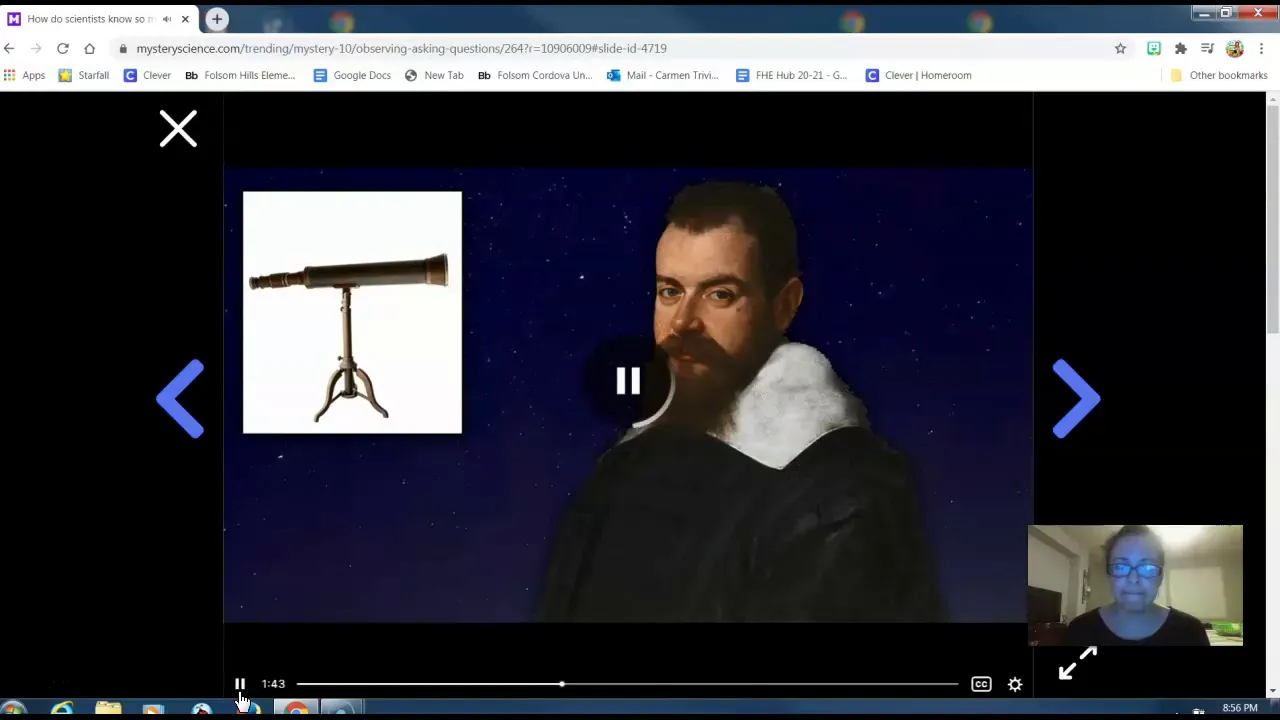
Task: Pause the video using the center overlay button
Action: click(x=628, y=381)
